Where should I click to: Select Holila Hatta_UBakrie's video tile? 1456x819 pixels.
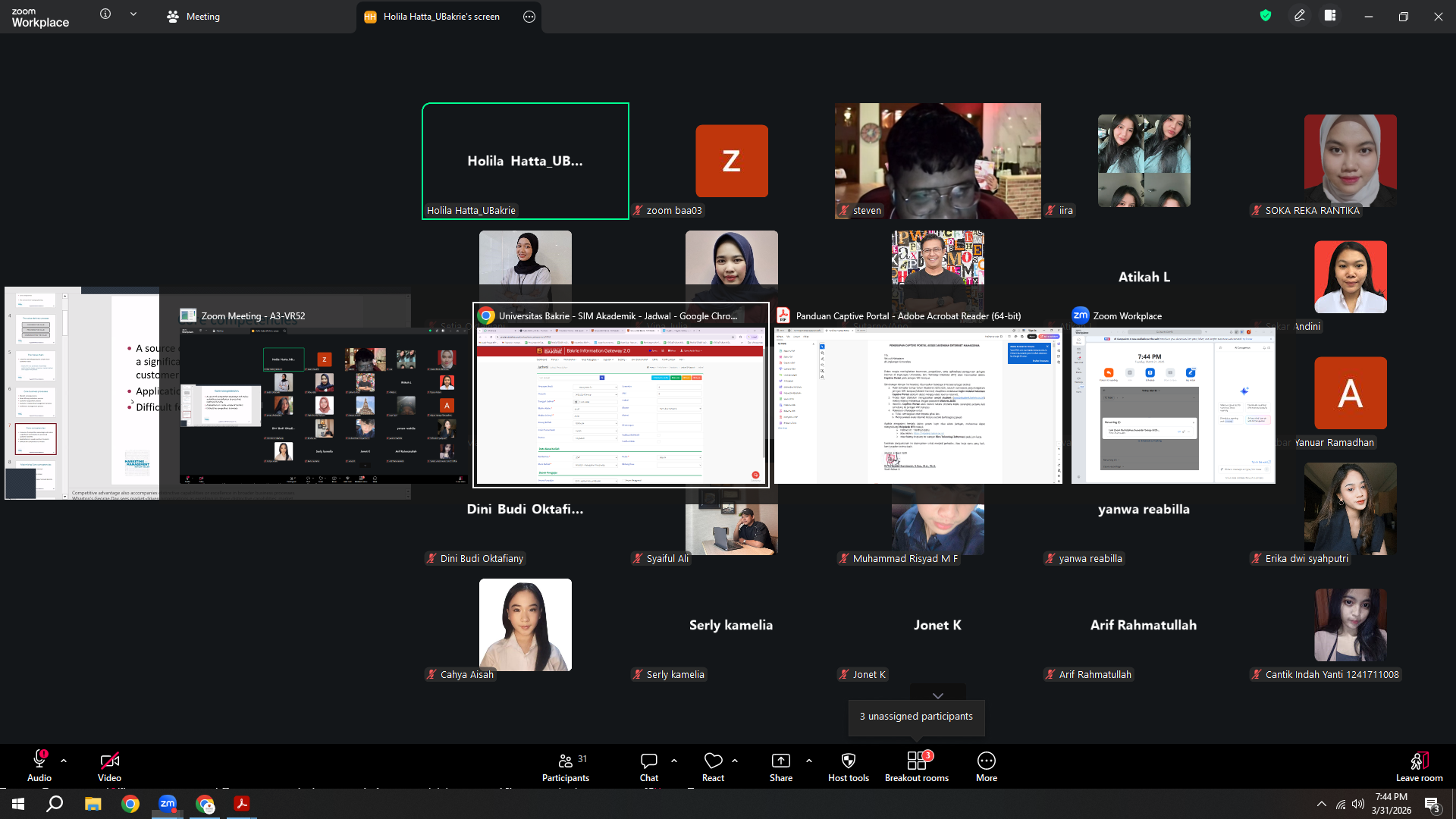pyautogui.click(x=526, y=161)
